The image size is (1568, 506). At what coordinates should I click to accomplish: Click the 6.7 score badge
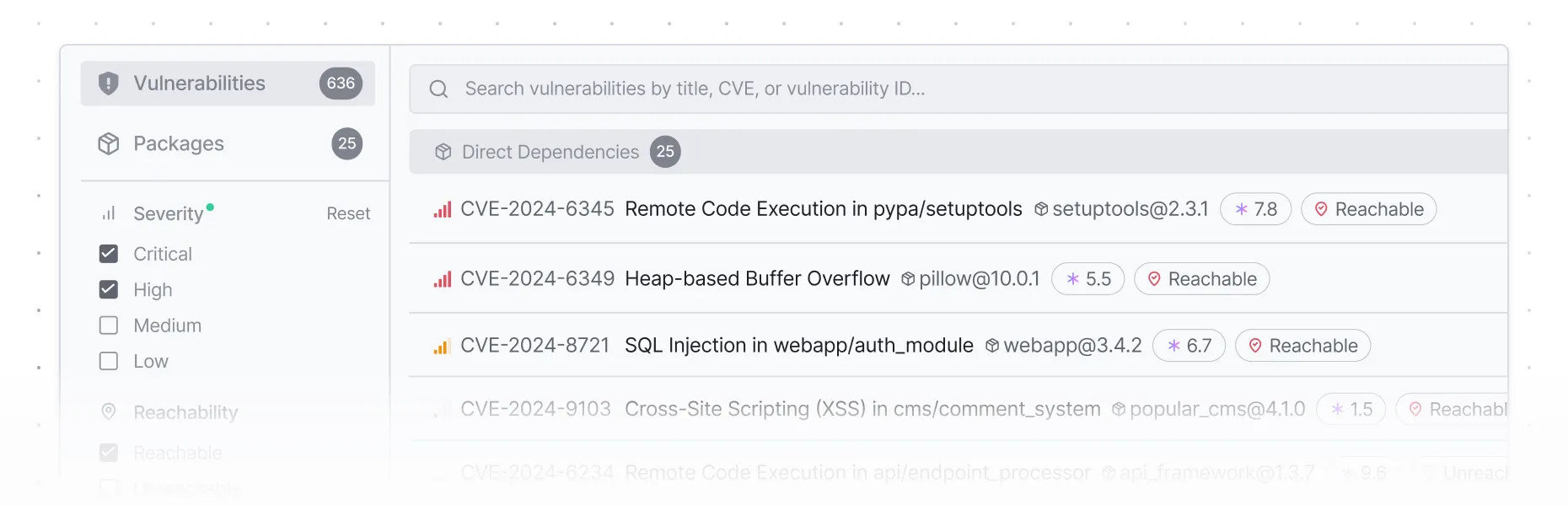pos(1189,346)
